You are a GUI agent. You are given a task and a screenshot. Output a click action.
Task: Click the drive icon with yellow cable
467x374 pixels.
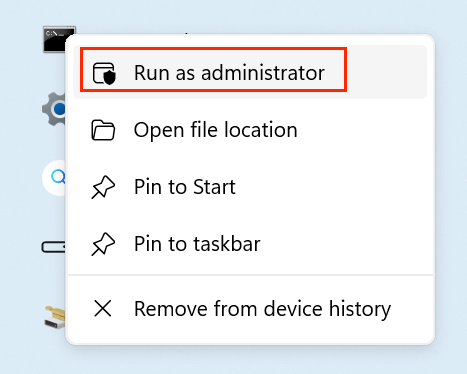55,317
